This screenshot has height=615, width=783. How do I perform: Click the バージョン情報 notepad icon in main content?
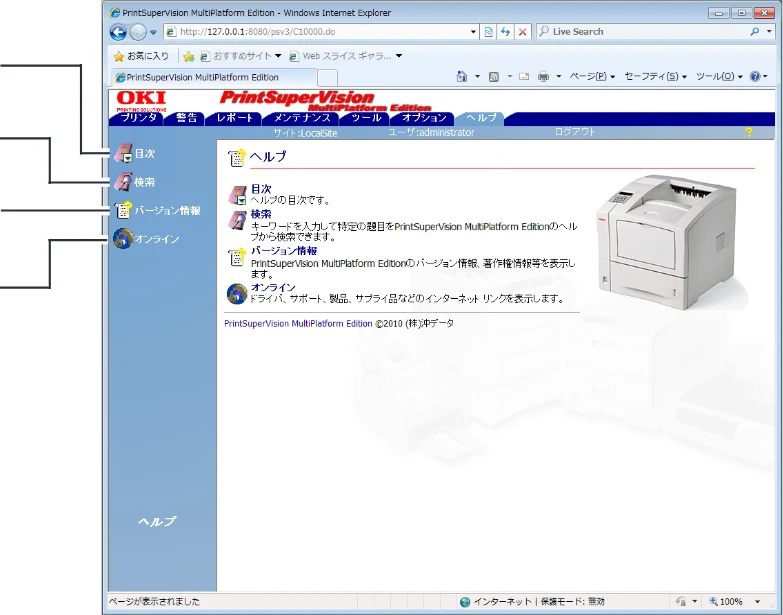tap(237, 257)
